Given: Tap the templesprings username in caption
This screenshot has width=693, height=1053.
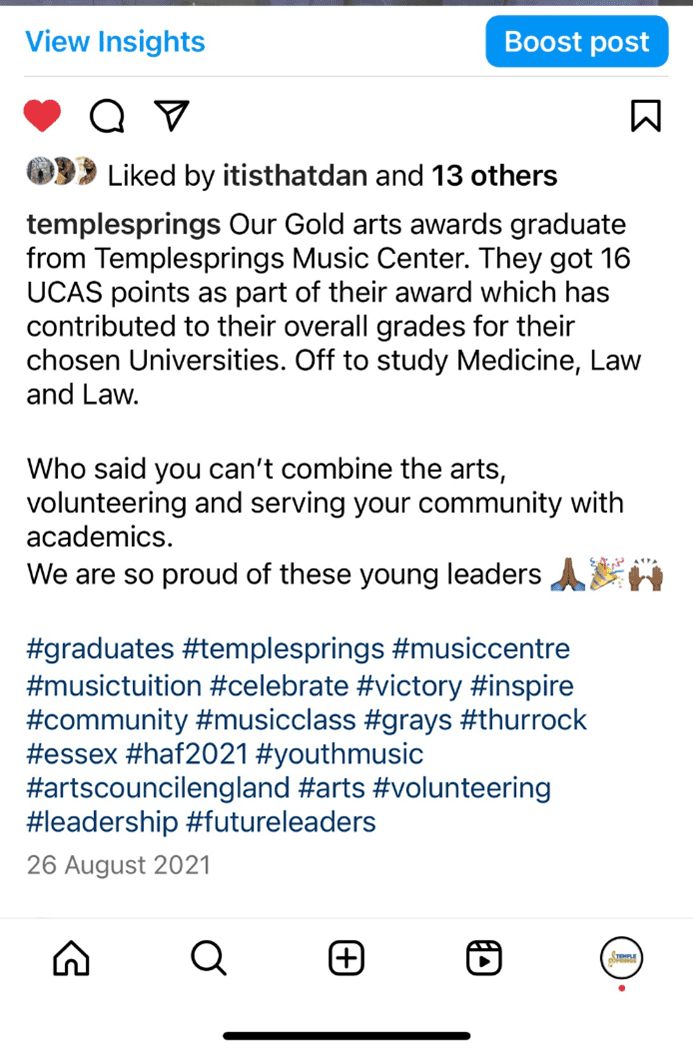Looking at the screenshot, I should point(124,223).
